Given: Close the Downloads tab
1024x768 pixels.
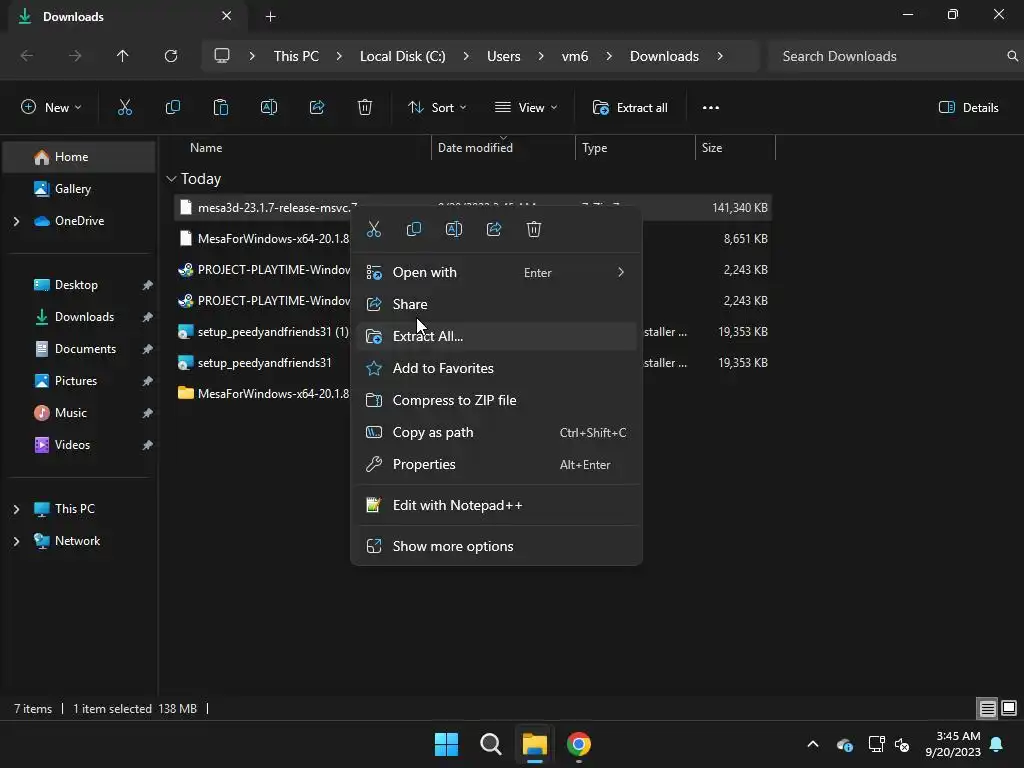Looking at the screenshot, I should click(x=227, y=16).
